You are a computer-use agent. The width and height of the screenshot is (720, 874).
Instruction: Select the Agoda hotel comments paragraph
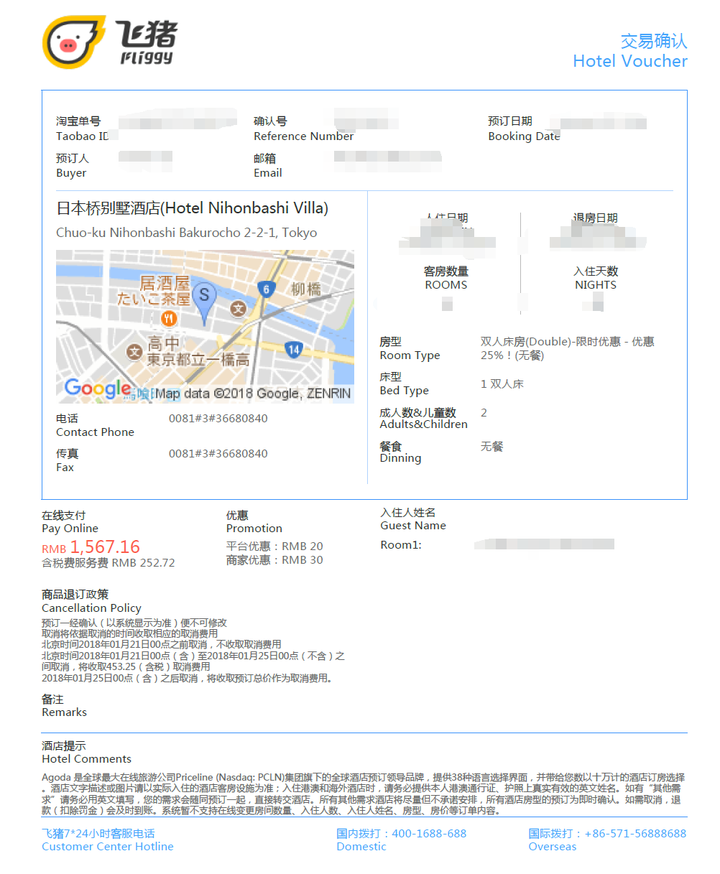click(363, 794)
